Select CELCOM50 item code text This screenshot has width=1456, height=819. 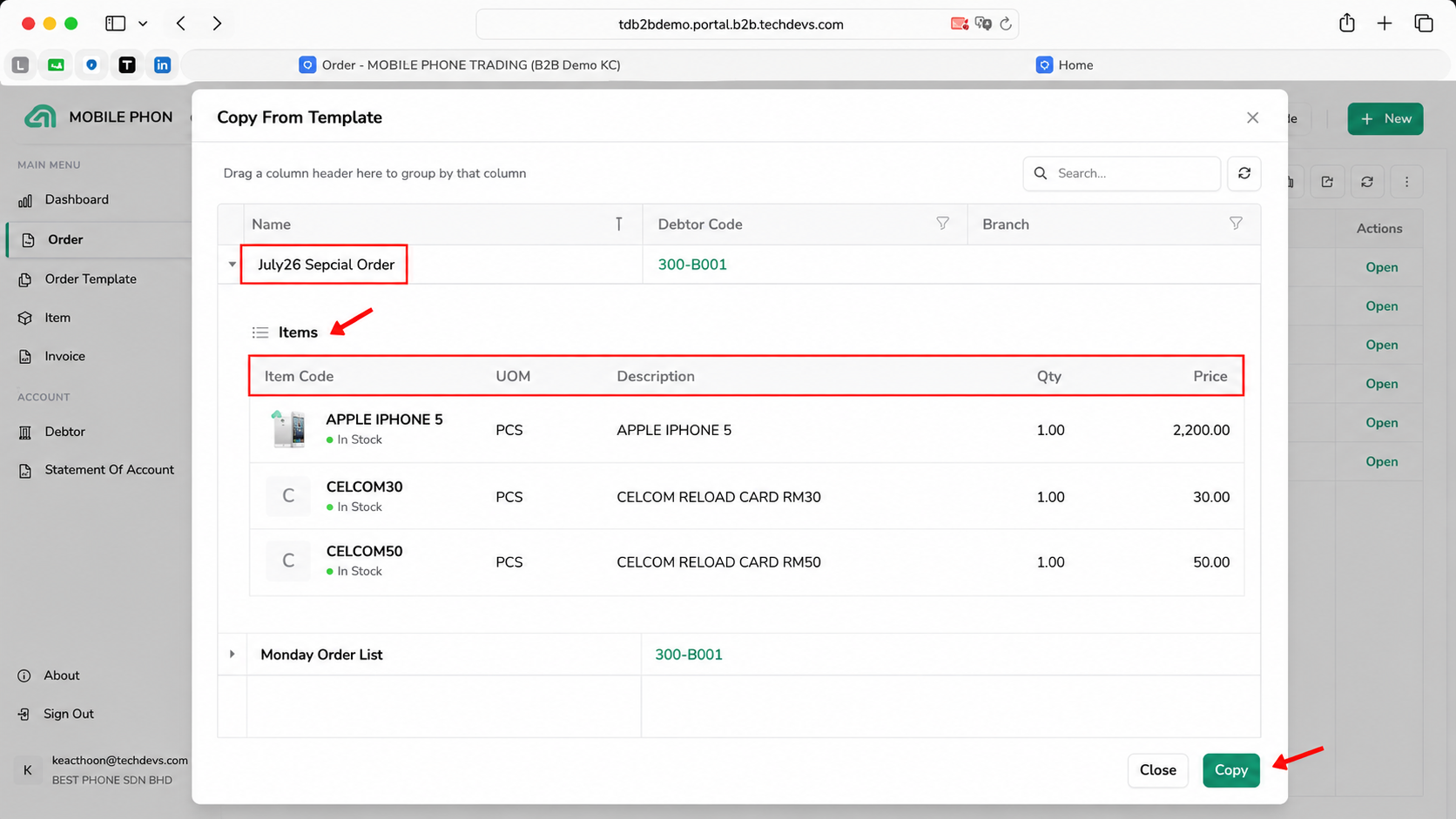pyautogui.click(x=364, y=551)
